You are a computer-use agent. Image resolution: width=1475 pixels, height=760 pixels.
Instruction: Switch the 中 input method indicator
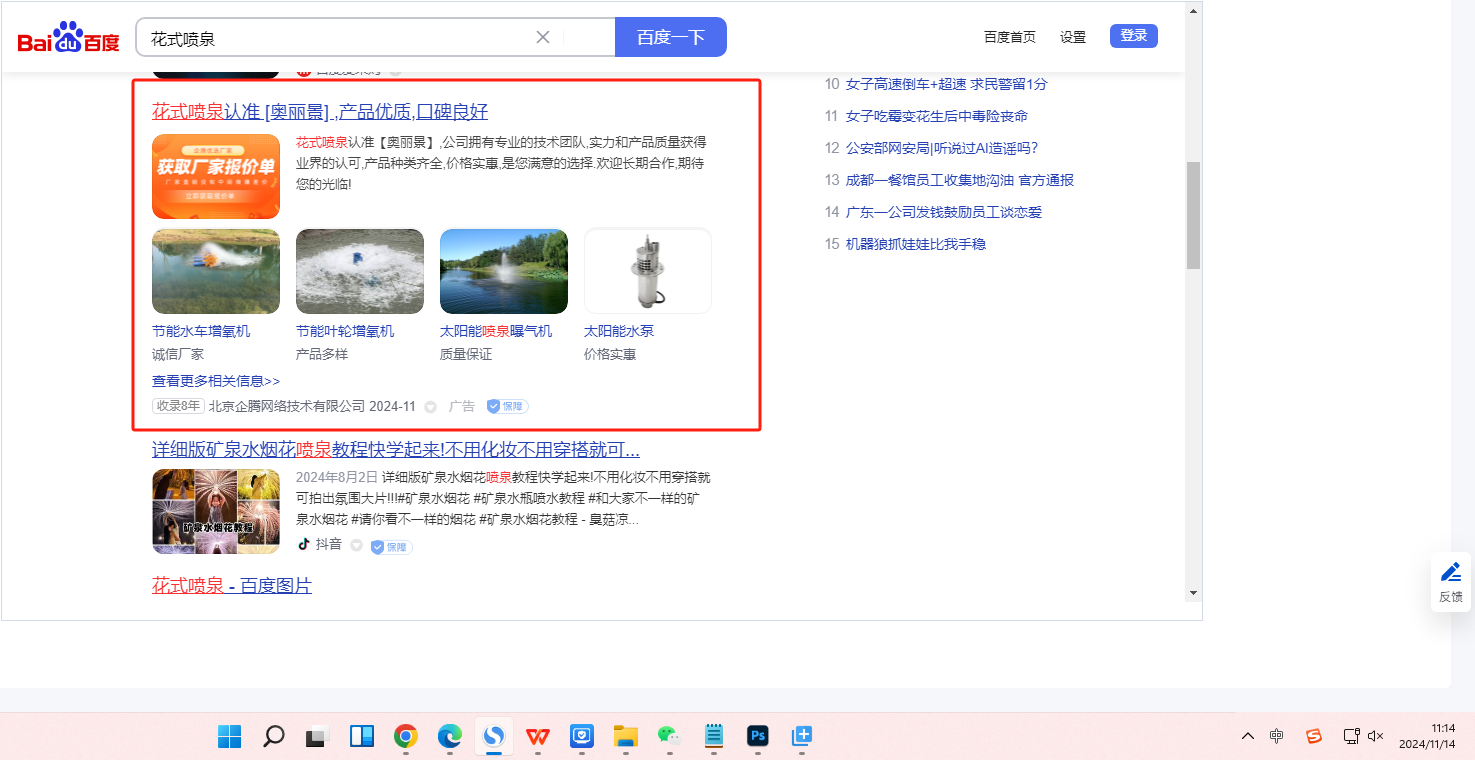1277,736
